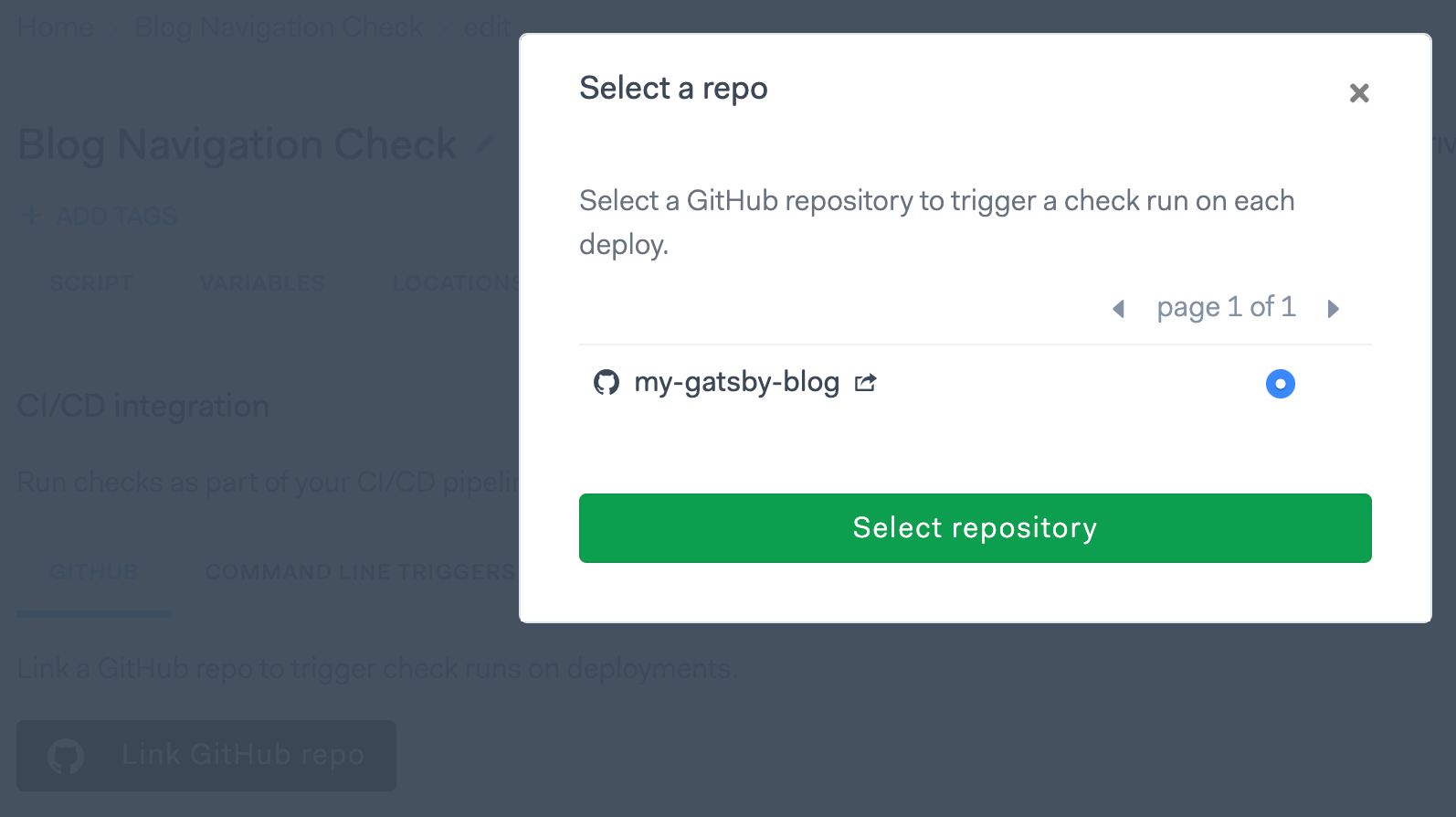1456x817 pixels.
Task: Click the pencil icon to rename Blog Navigation Check
Action: 483,144
